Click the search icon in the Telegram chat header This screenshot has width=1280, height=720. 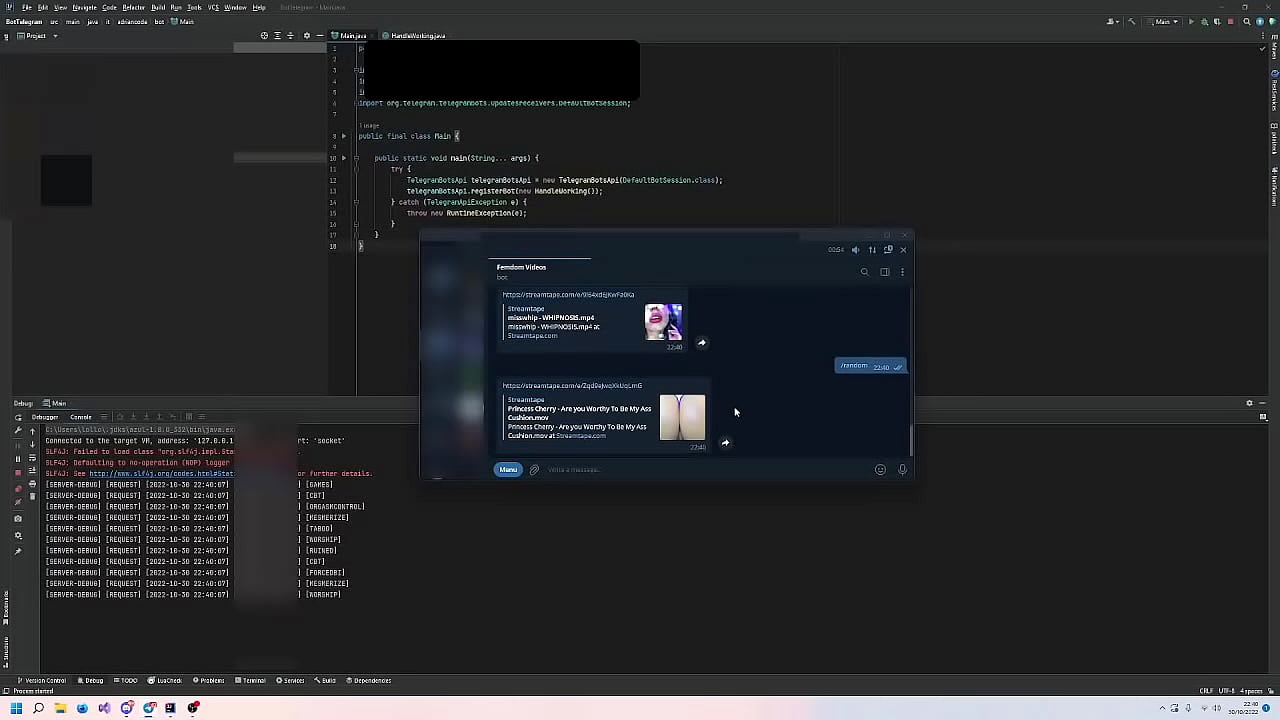point(865,272)
